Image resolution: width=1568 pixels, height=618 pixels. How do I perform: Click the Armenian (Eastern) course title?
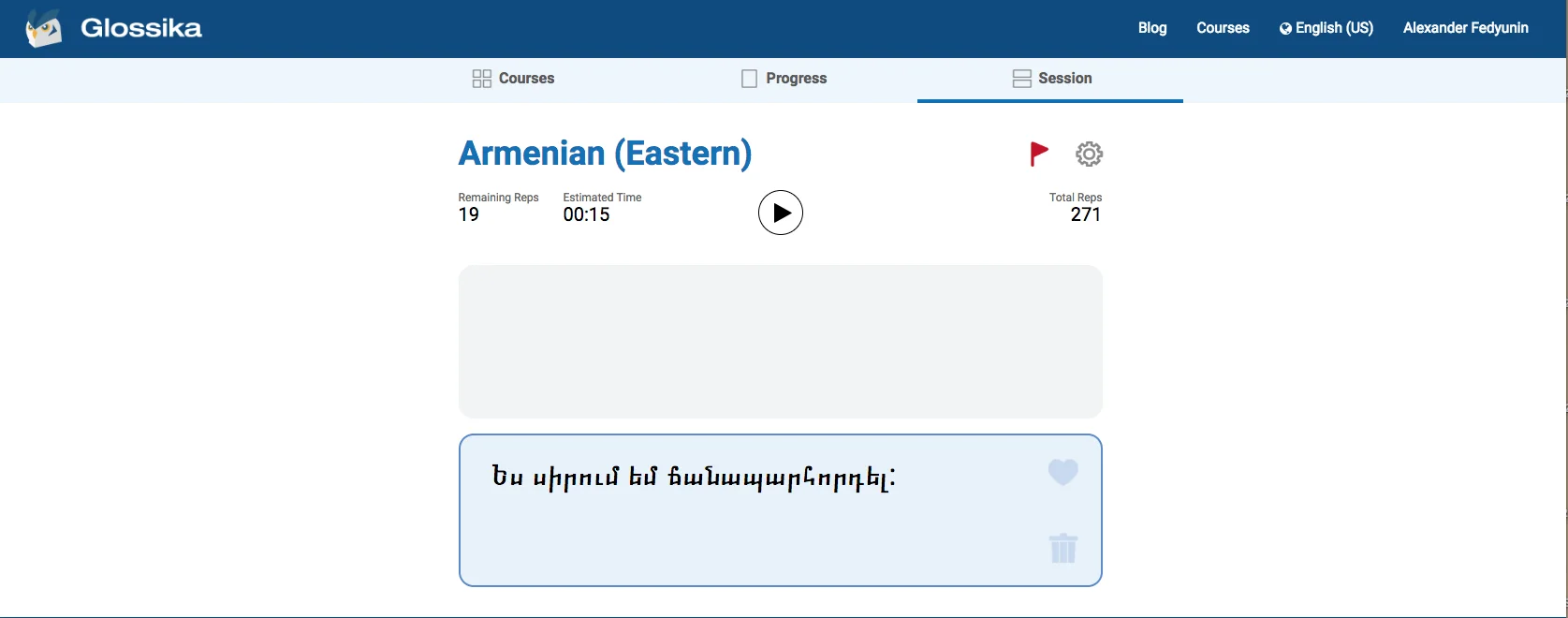coord(605,154)
